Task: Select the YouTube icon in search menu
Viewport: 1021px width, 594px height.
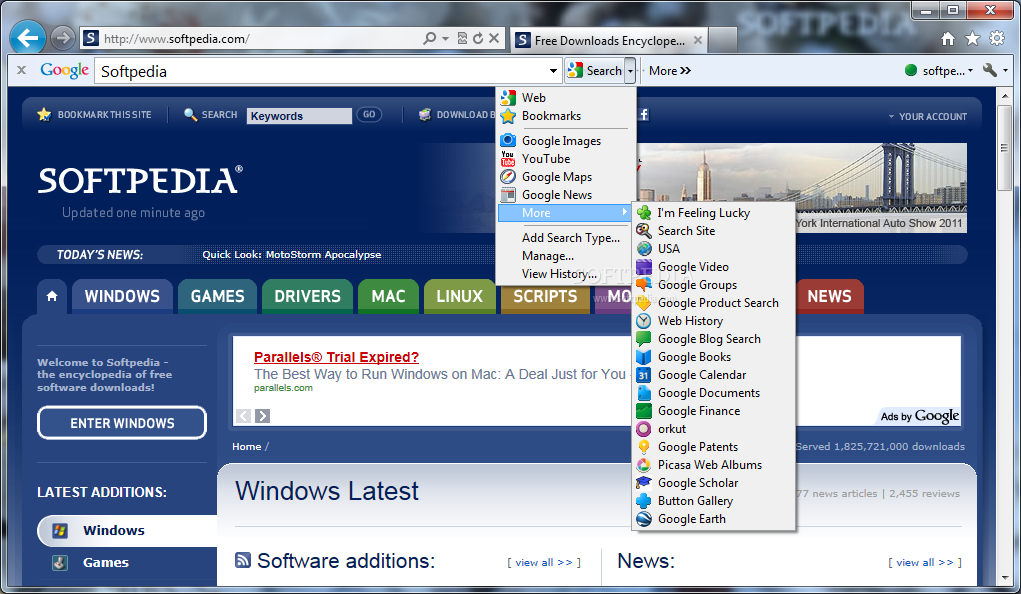Action: click(508, 158)
